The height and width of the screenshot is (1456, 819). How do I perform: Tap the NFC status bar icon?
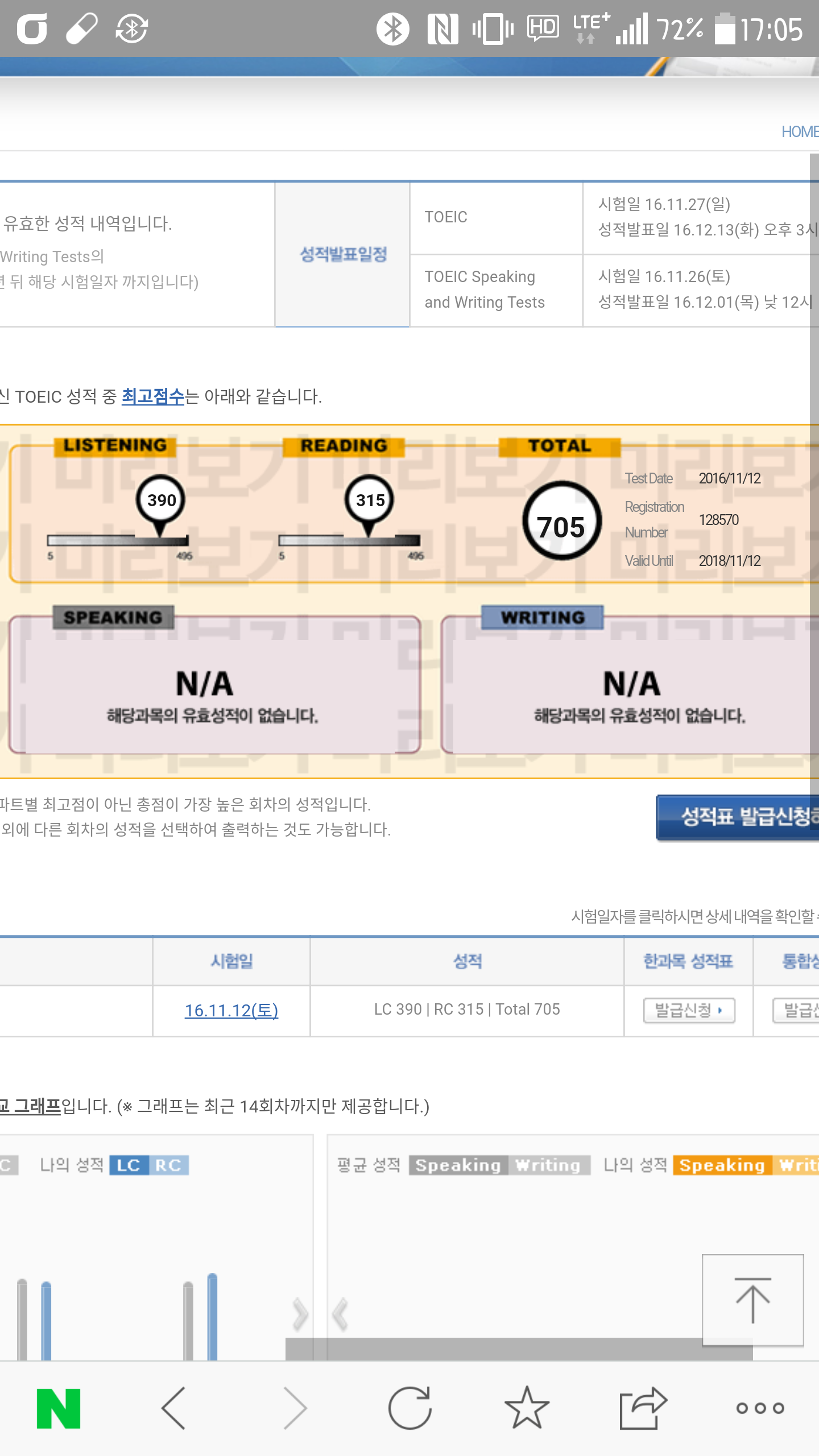(x=442, y=28)
